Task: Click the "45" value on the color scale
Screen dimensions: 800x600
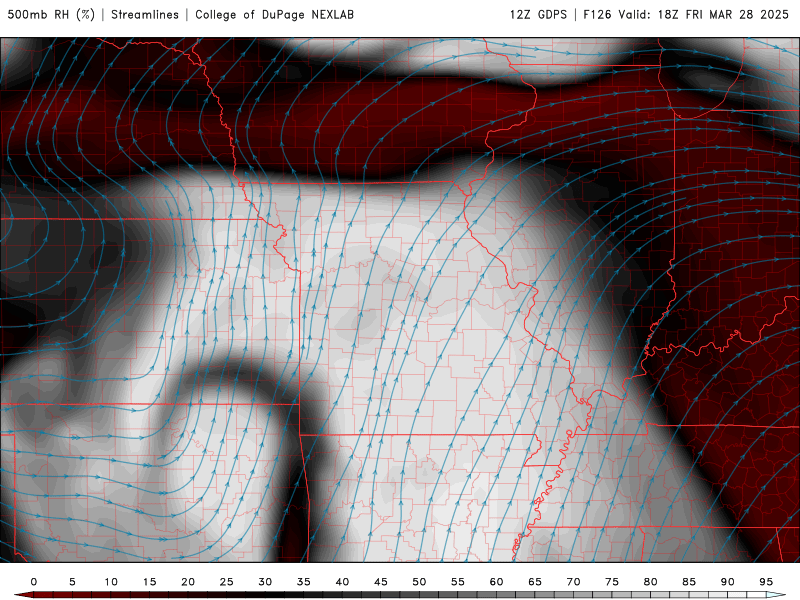Action: (381, 582)
